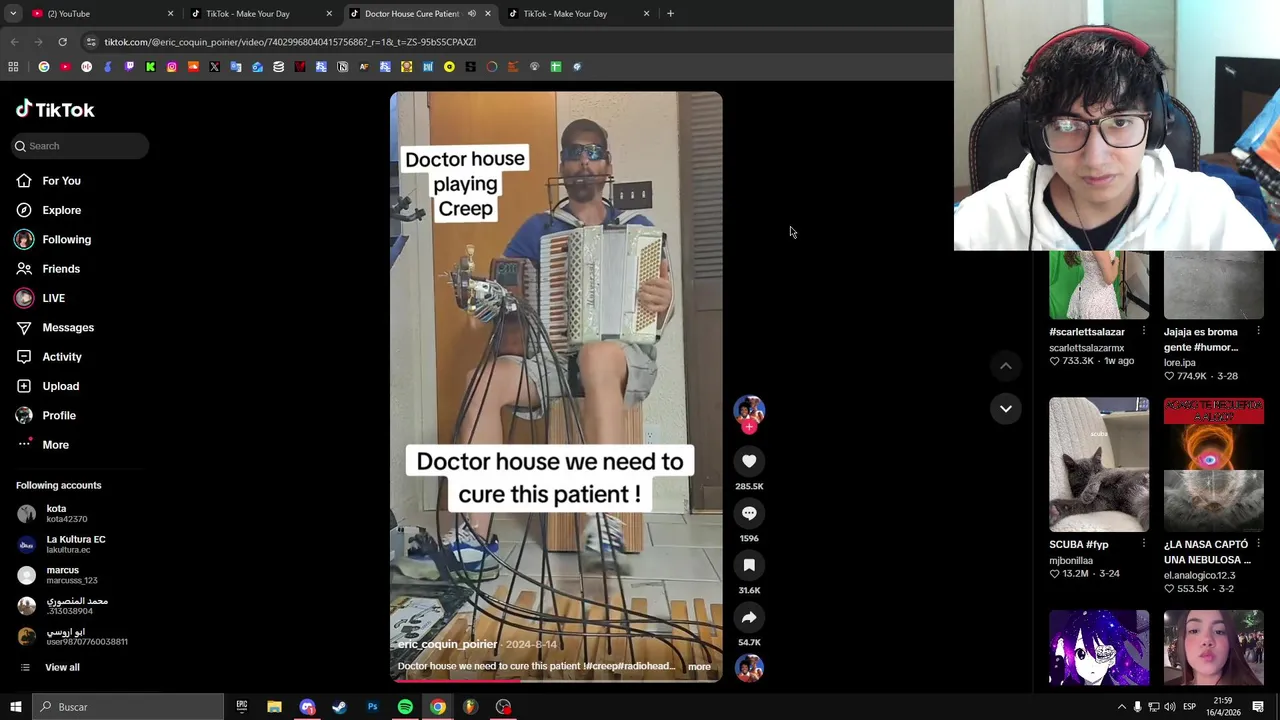This screenshot has height=720, width=1280.
Task: Reload the current page
Action: click(62, 42)
